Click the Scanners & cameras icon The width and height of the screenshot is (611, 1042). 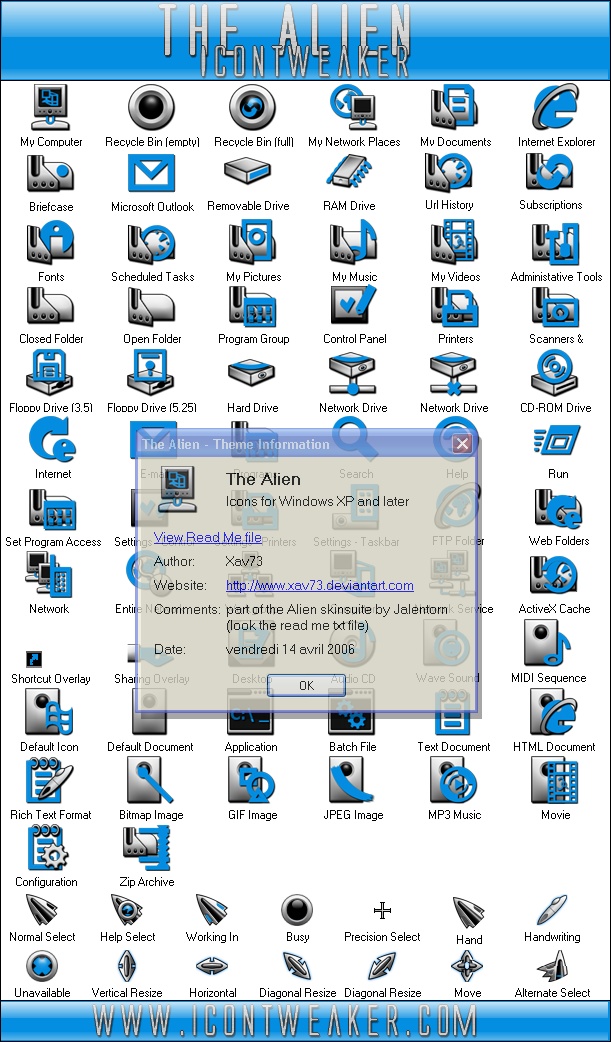[x=556, y=306]
